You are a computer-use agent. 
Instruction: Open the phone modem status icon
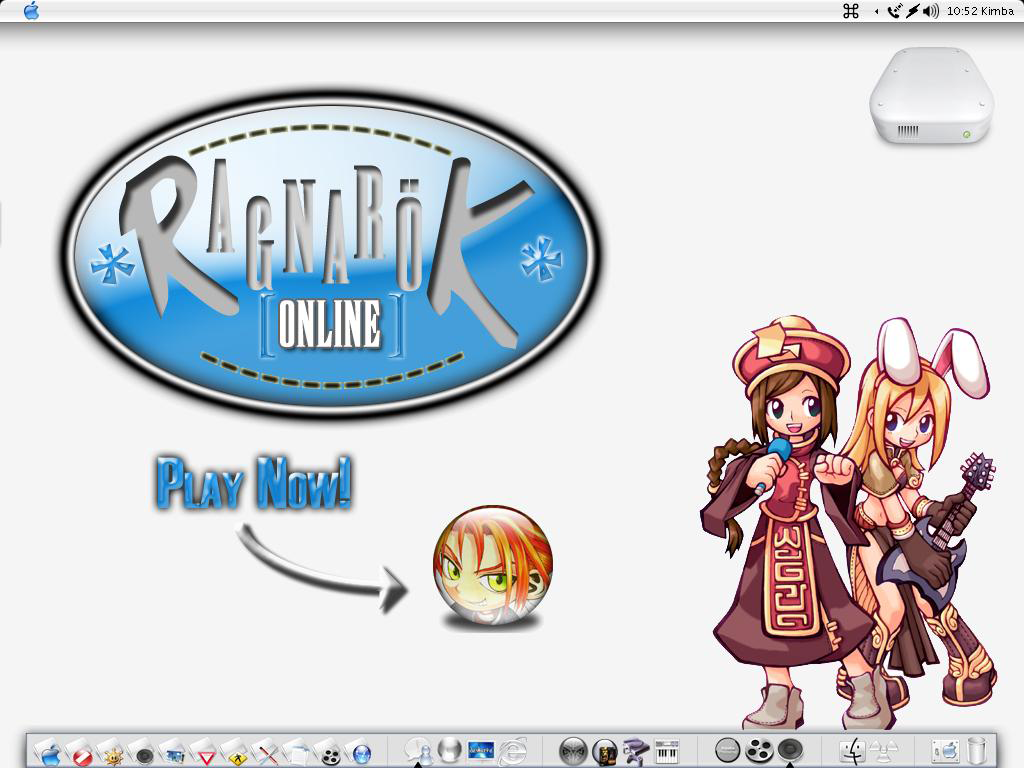(x=894, y=11)
